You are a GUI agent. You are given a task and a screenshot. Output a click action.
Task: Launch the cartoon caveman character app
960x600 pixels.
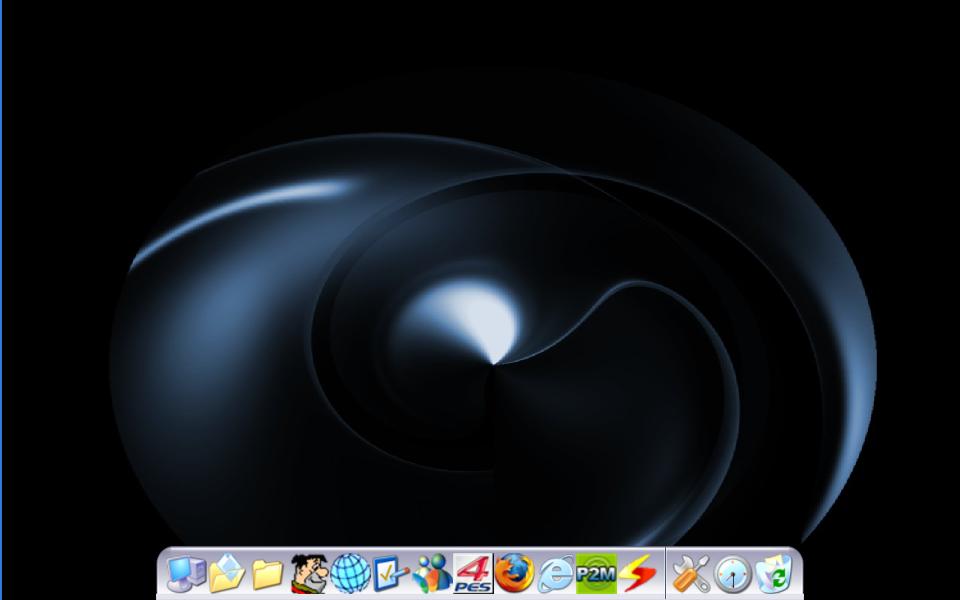pos(309,574)
